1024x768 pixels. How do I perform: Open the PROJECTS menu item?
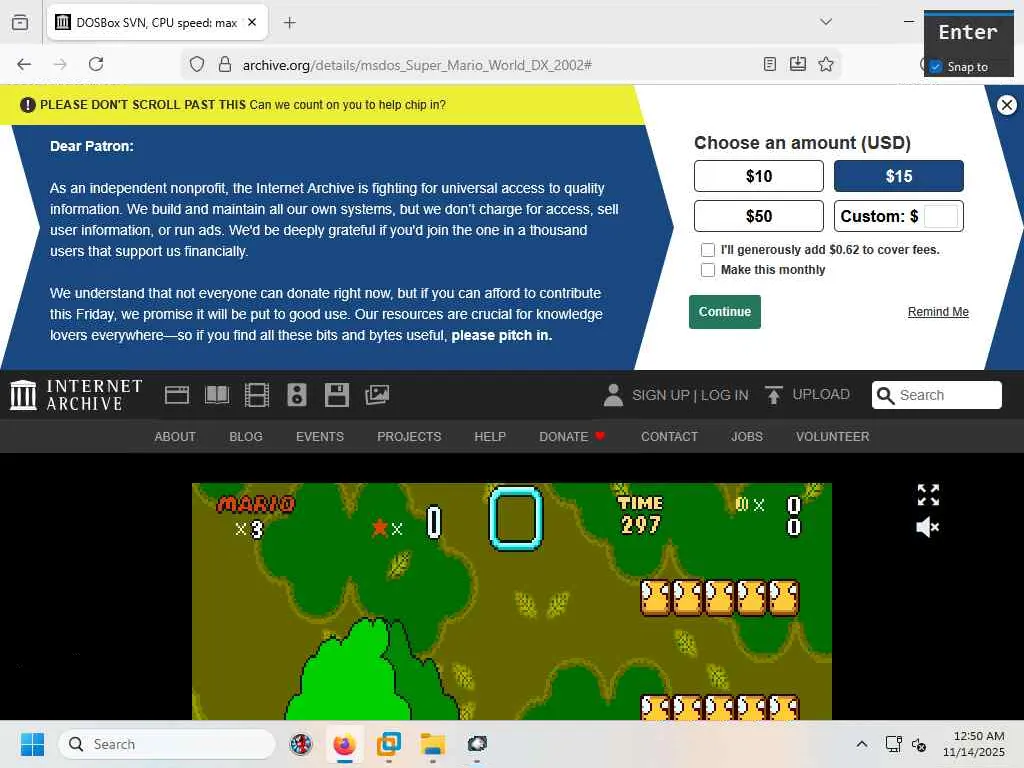[409, 436]
